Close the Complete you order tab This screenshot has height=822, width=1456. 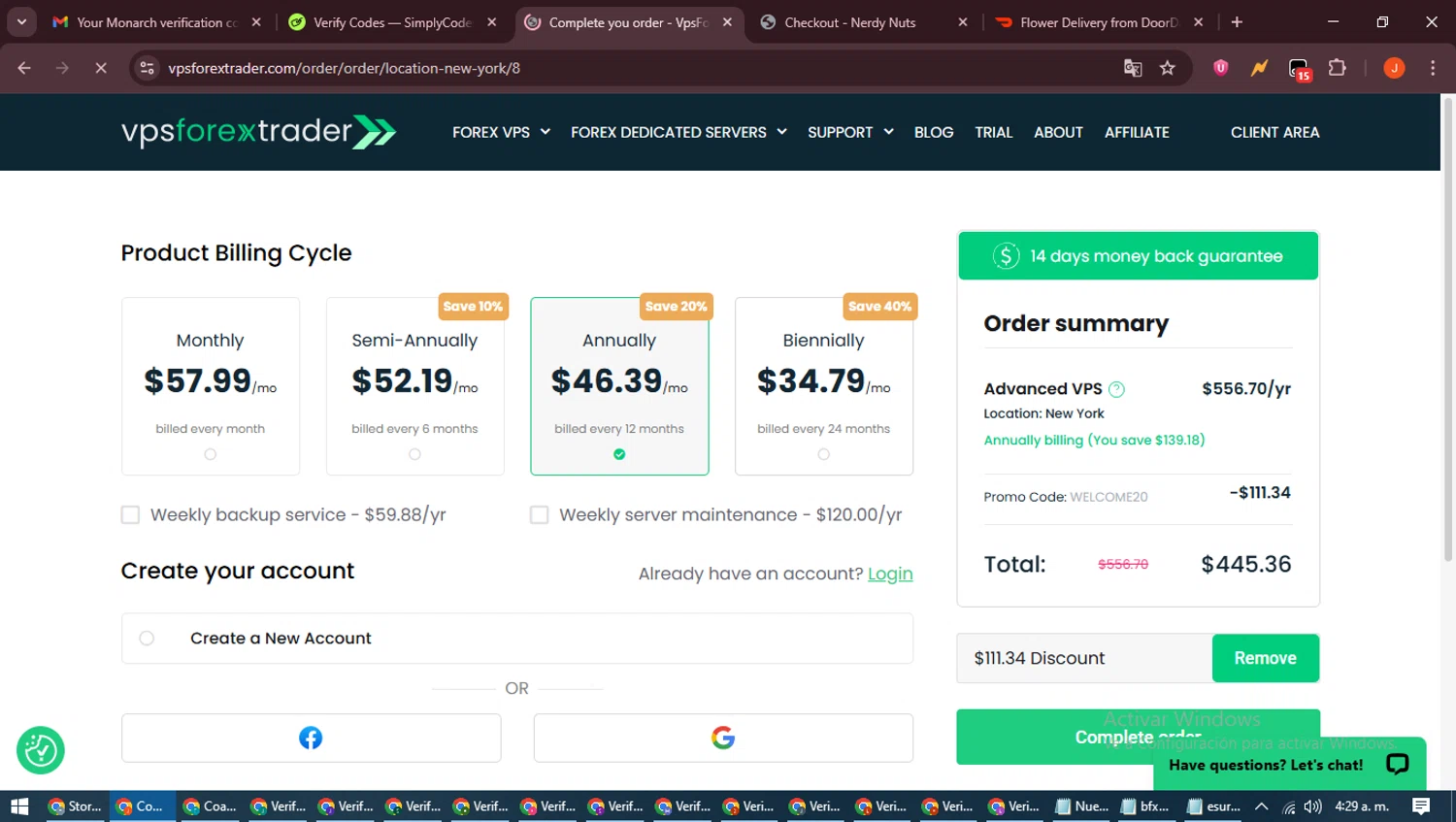727,22
